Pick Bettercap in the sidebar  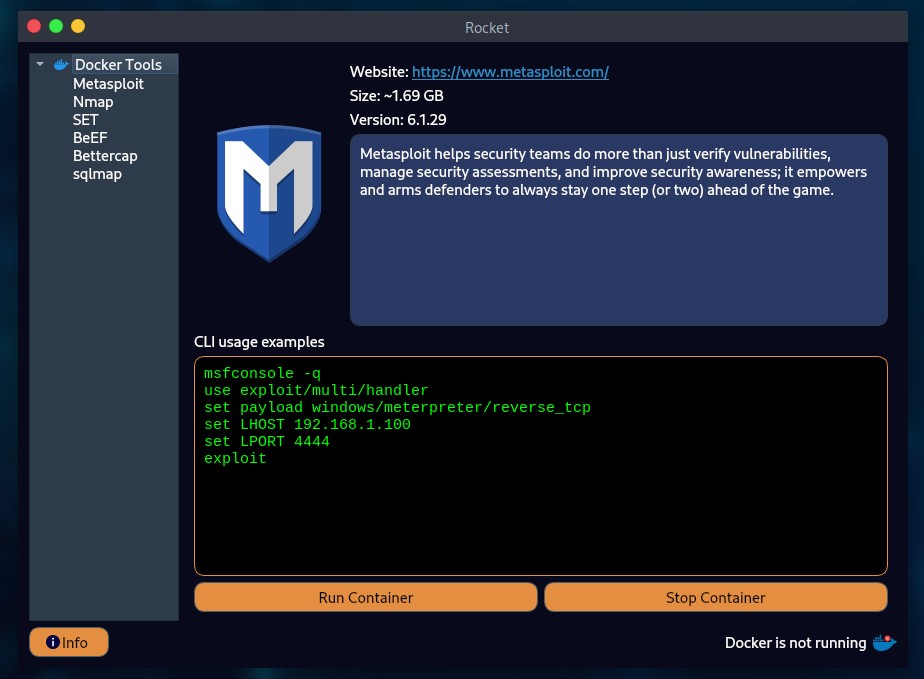[105, 156]
